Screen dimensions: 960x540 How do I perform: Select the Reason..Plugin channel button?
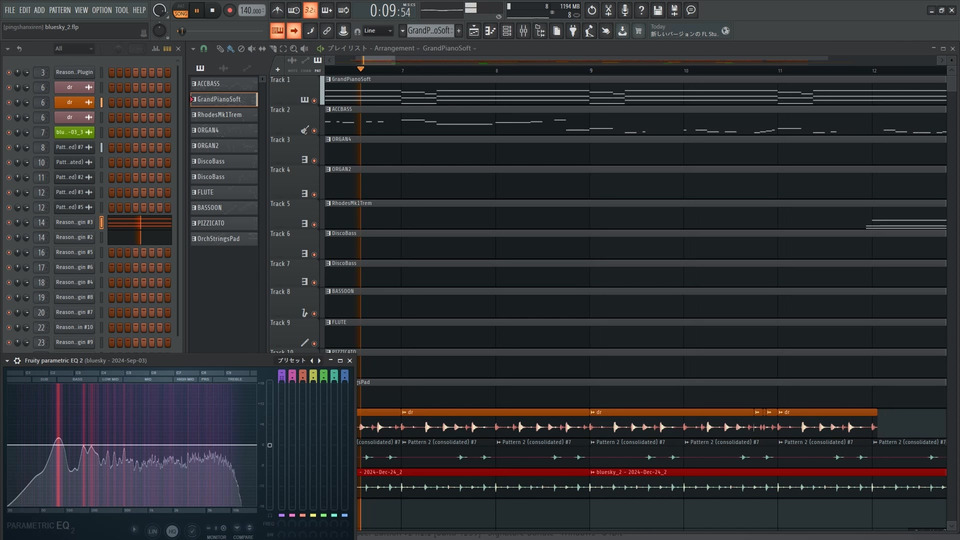pos(74,72)
